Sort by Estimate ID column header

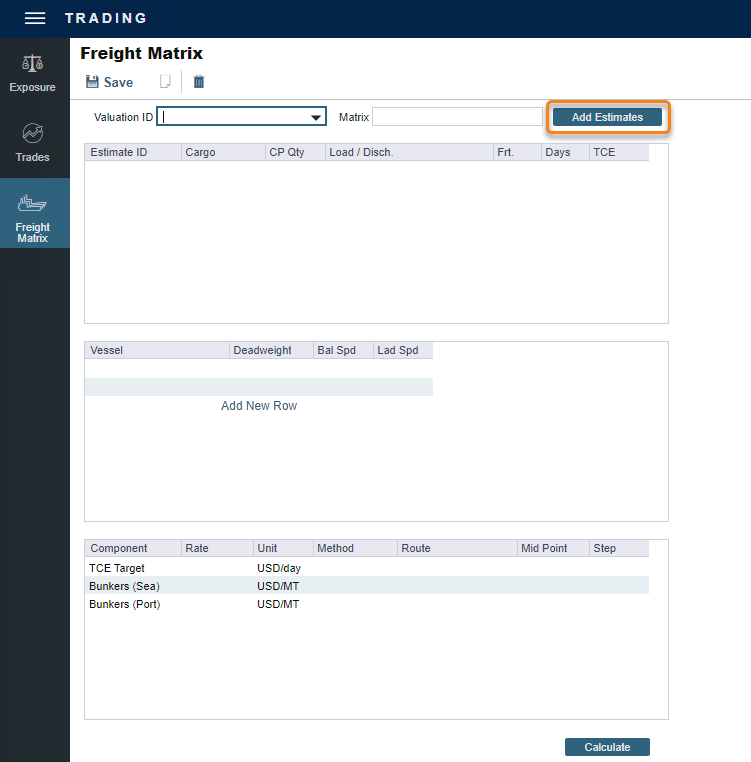coord(119,153)
